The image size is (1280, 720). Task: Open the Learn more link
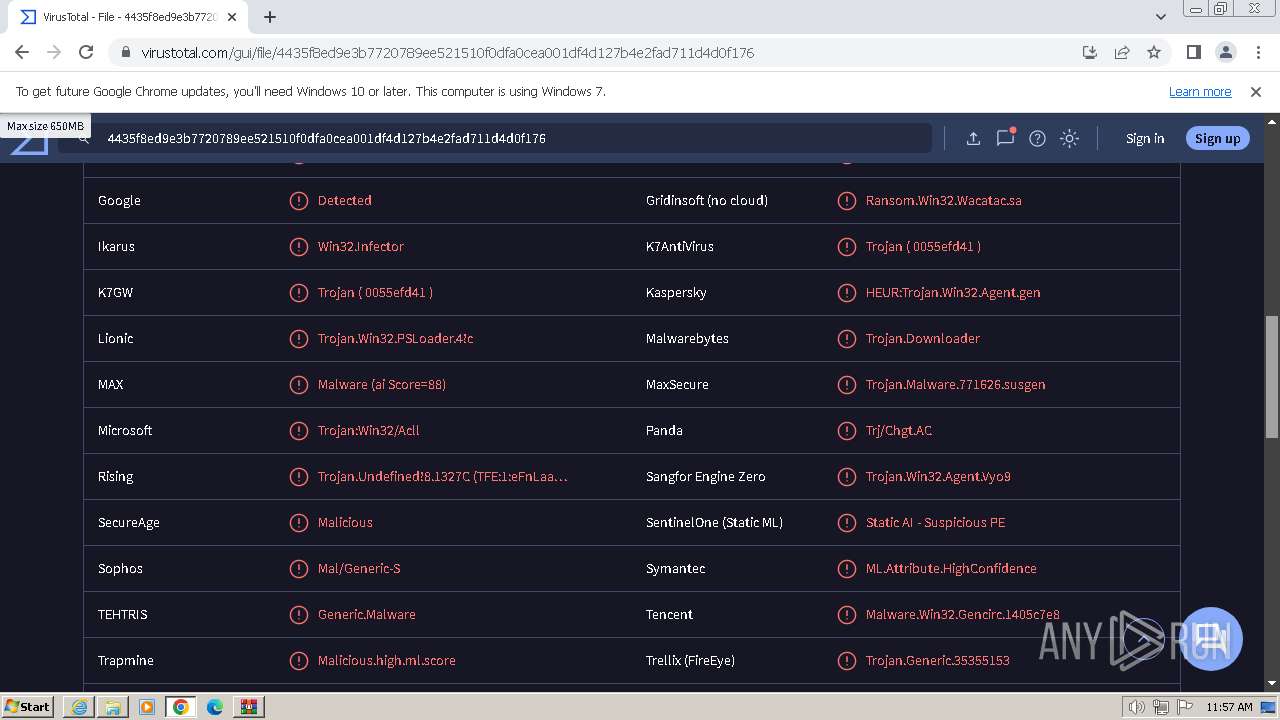(x=1200, y=91)
